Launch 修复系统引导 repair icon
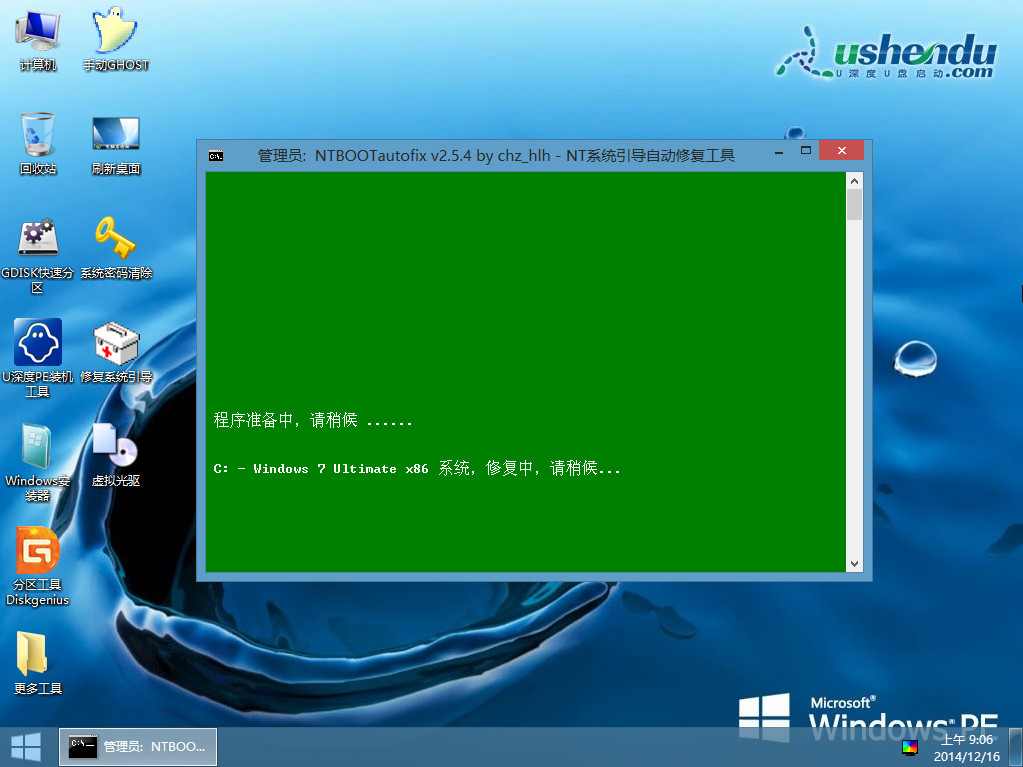The width and height of the screenshot is (1023, 767). point(115,343)
